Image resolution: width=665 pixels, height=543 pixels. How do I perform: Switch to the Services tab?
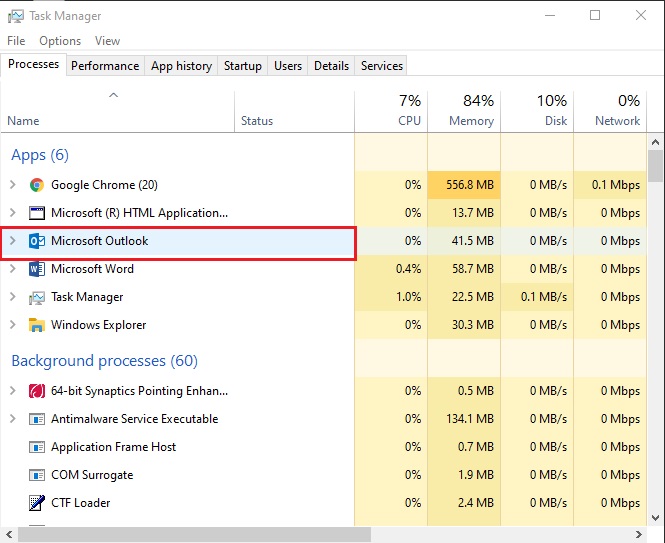point(382,66)
